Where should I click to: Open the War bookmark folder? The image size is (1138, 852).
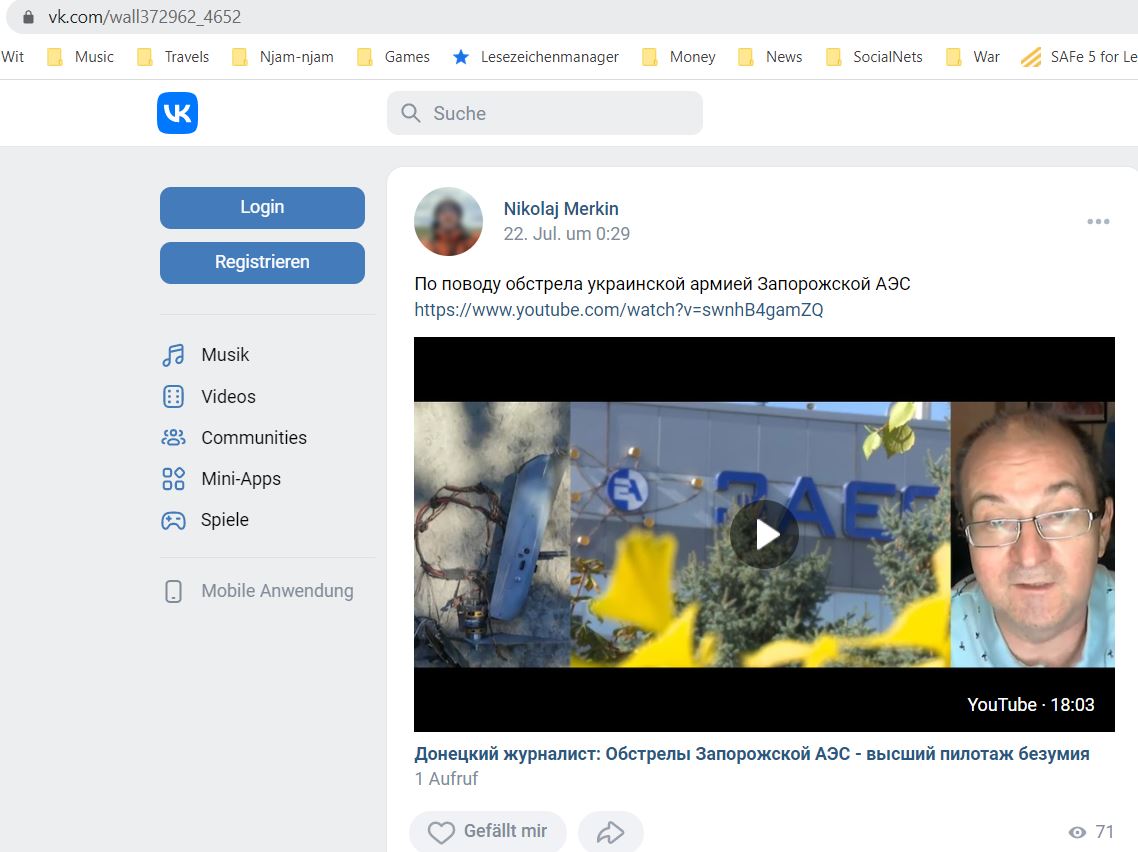[973, 57]
